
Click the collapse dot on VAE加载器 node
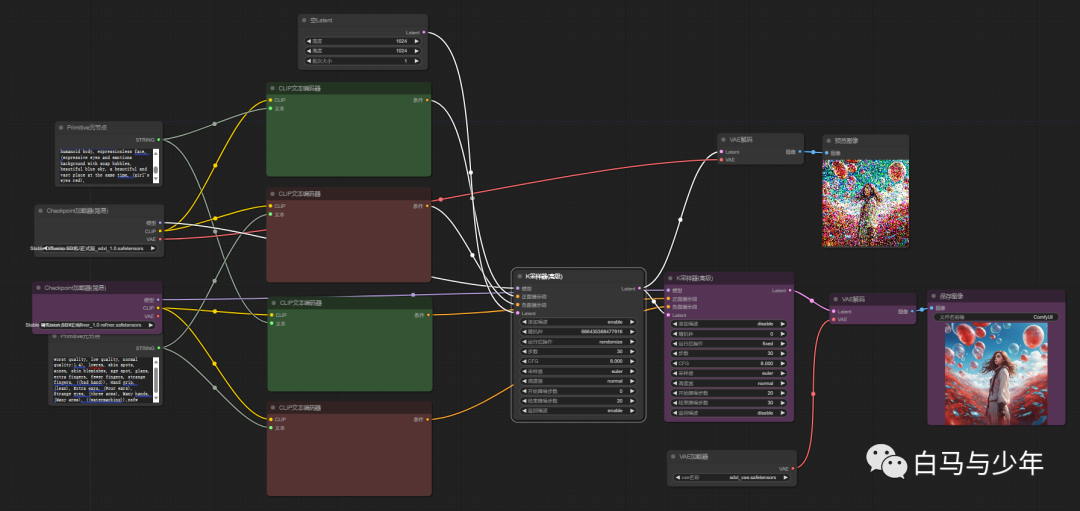pyautogui.click(x=673, y=457)
